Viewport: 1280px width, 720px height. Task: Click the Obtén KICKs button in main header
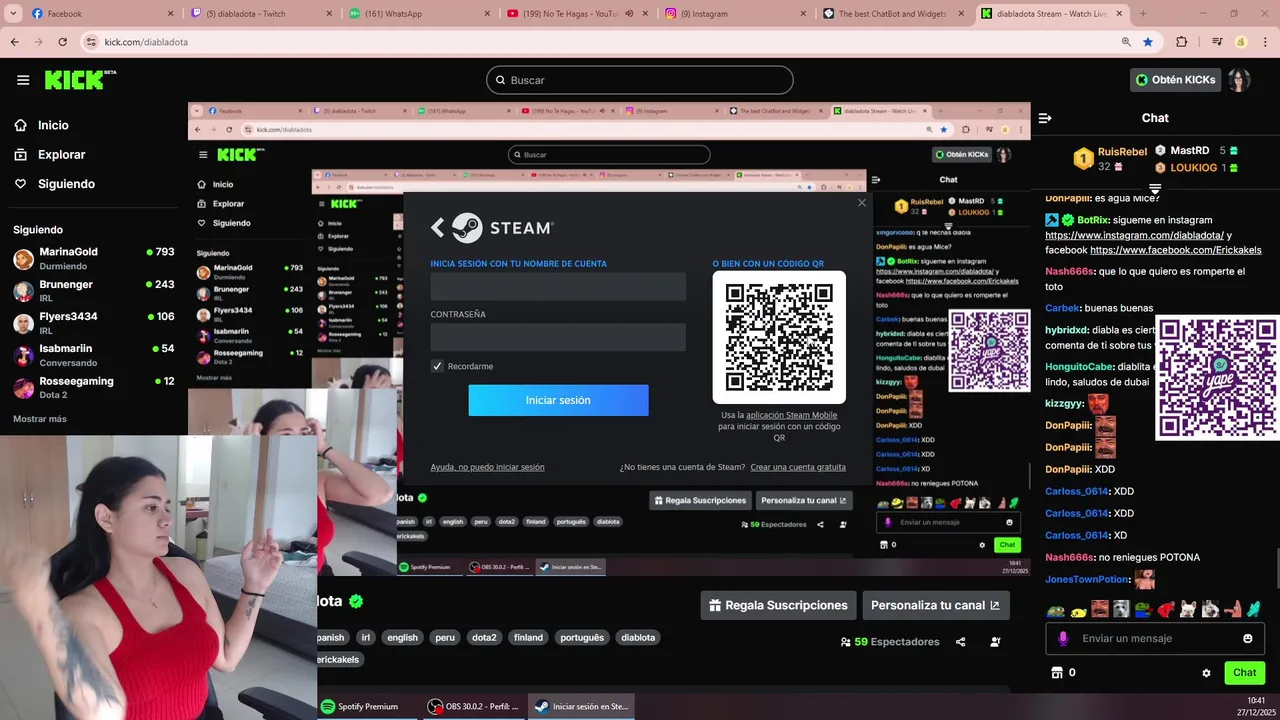pyautogui.click(x=1176, y=80)
